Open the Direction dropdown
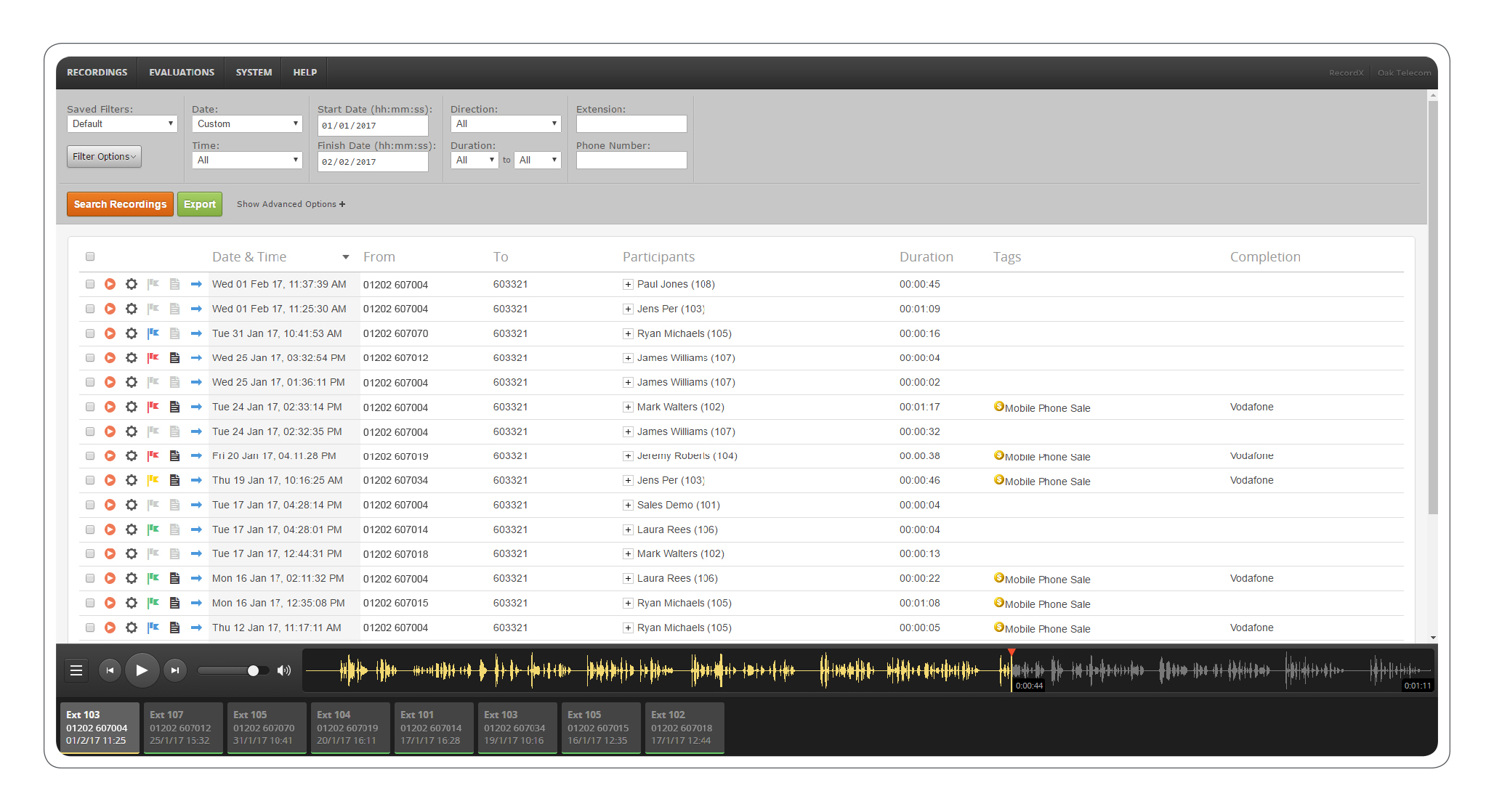This screenshot has width=1494, height=812. [x=506, y=123]
